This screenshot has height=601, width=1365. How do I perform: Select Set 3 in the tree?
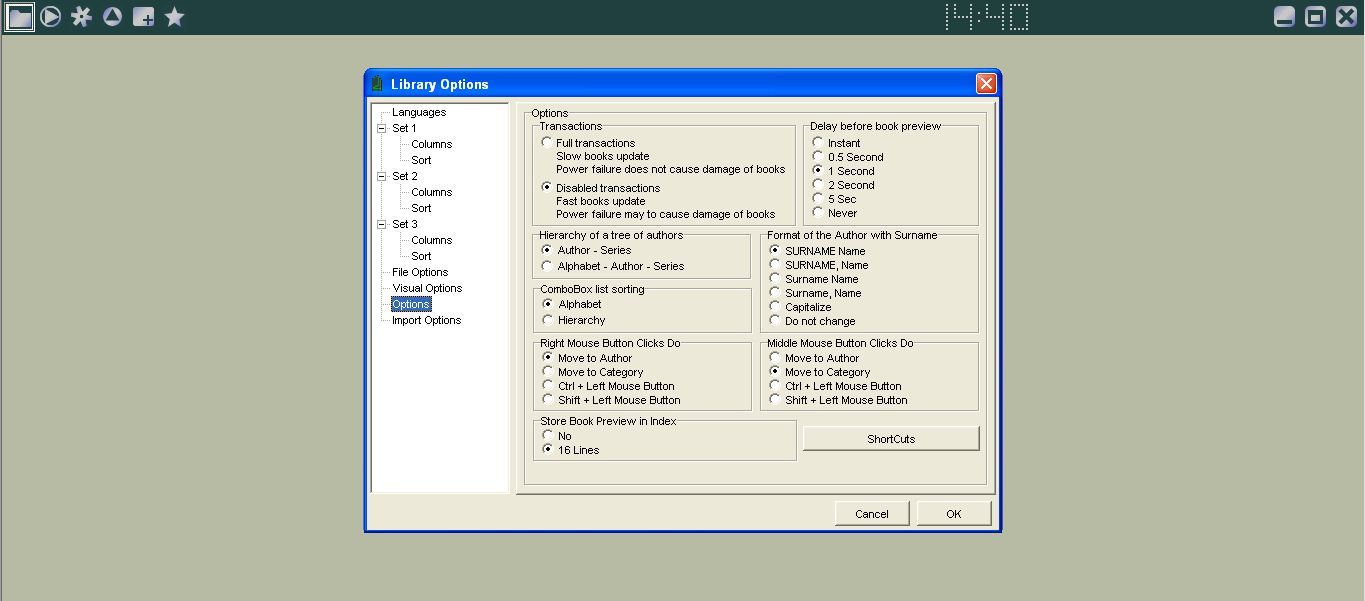click(405, 224)
